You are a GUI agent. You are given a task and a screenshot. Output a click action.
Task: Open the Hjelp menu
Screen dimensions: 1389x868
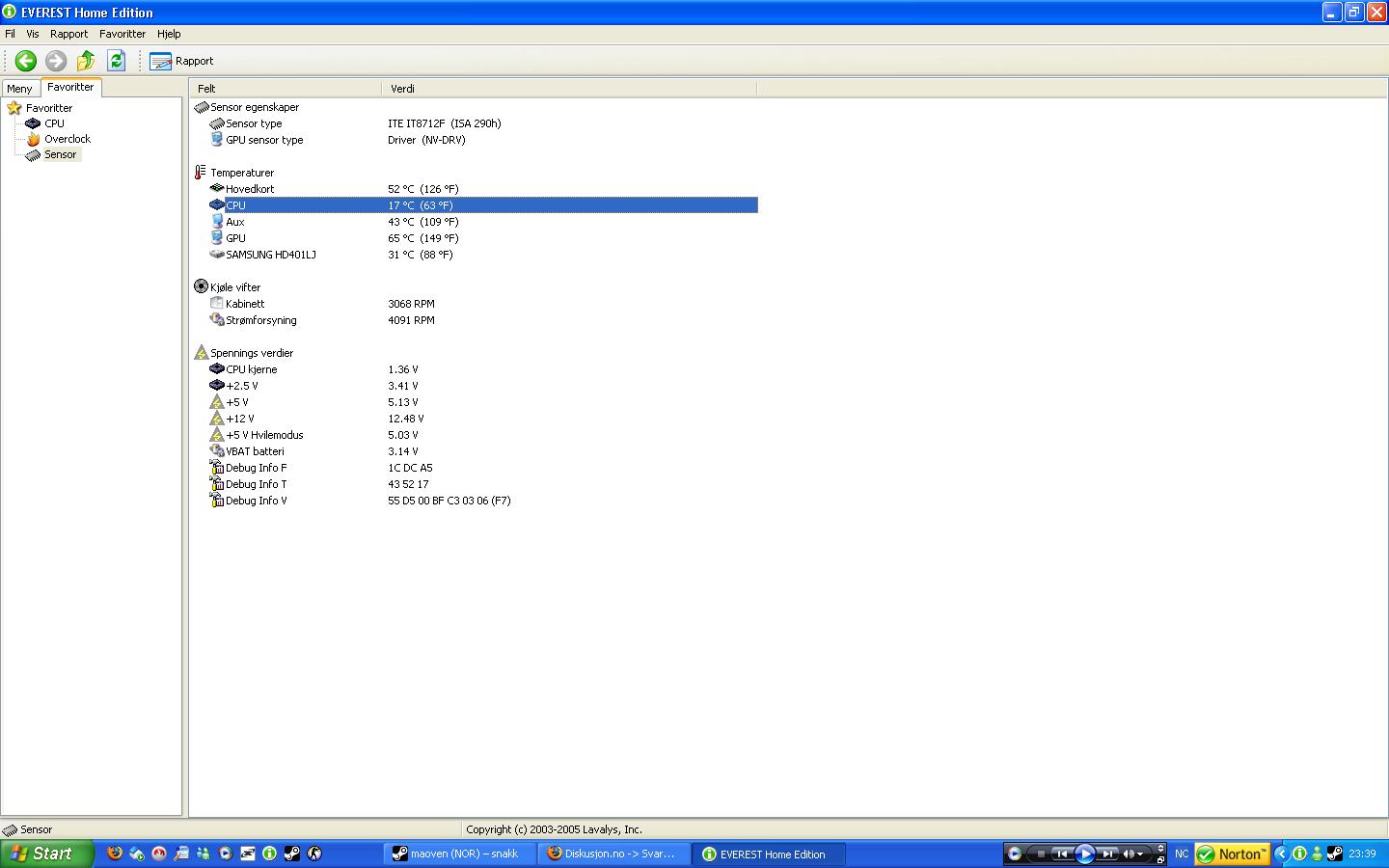tap(169, 34)
